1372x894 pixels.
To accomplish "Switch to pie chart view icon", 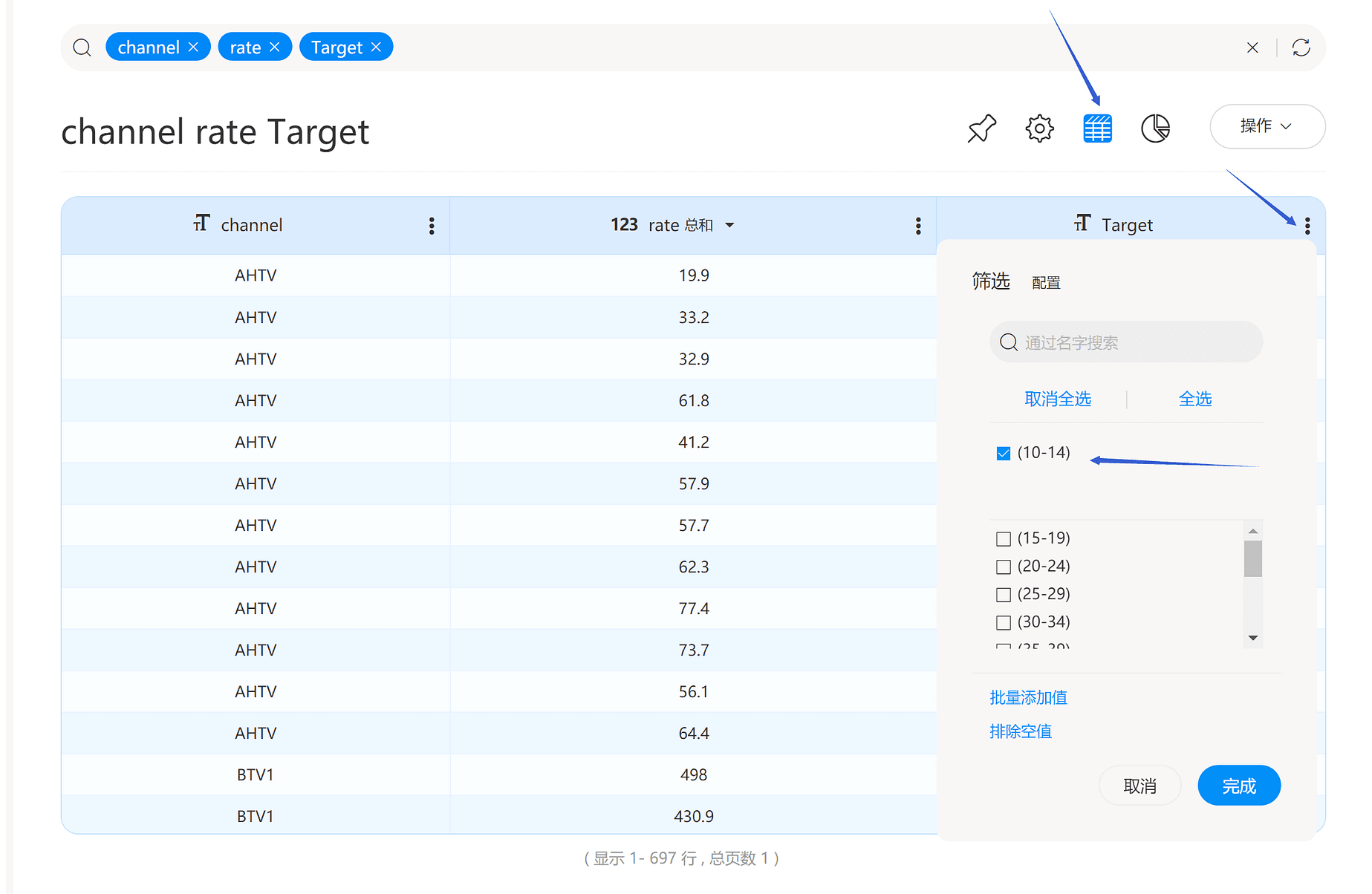I will coord(1155,128).
